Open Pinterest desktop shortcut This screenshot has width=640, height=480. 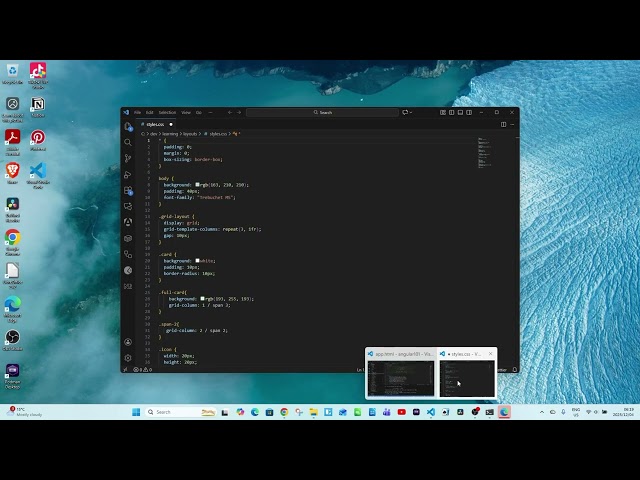[x=38, y=140]
